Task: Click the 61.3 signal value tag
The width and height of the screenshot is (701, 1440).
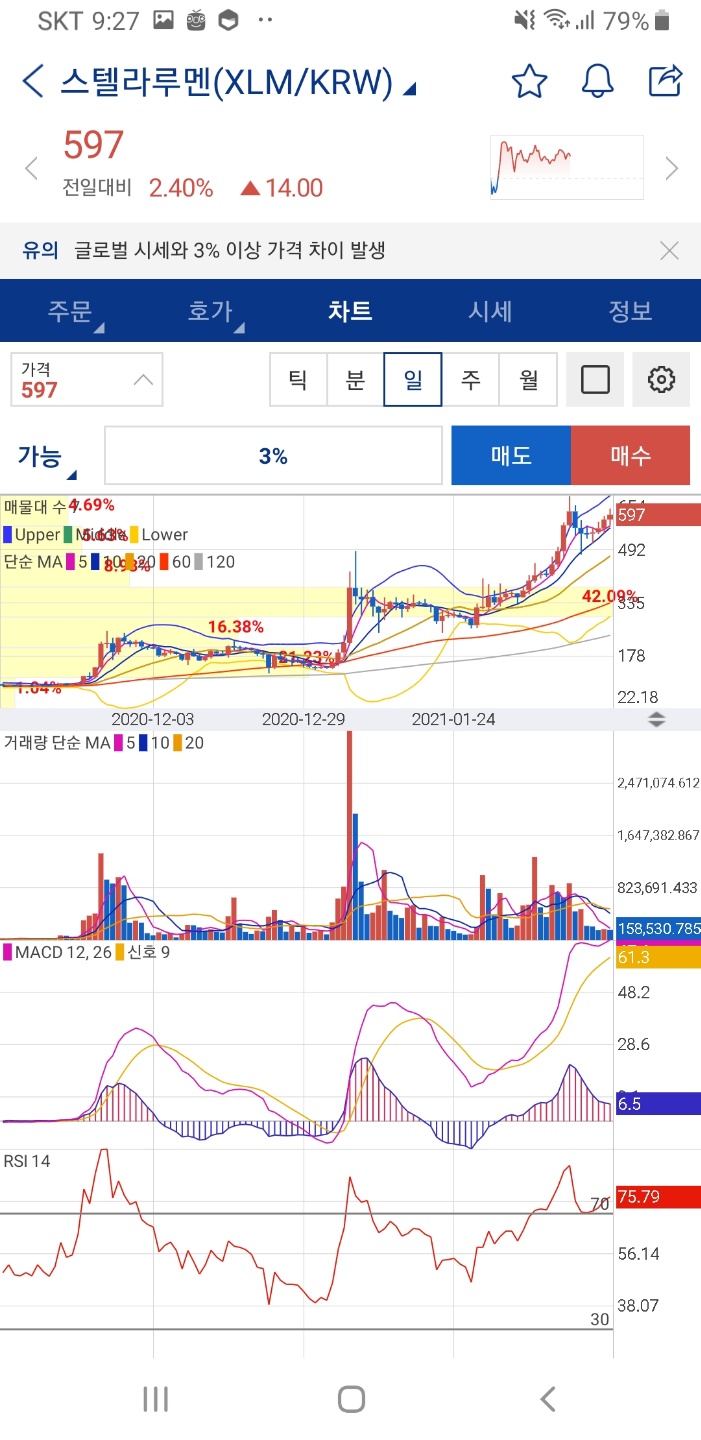Action: [658, 958]
